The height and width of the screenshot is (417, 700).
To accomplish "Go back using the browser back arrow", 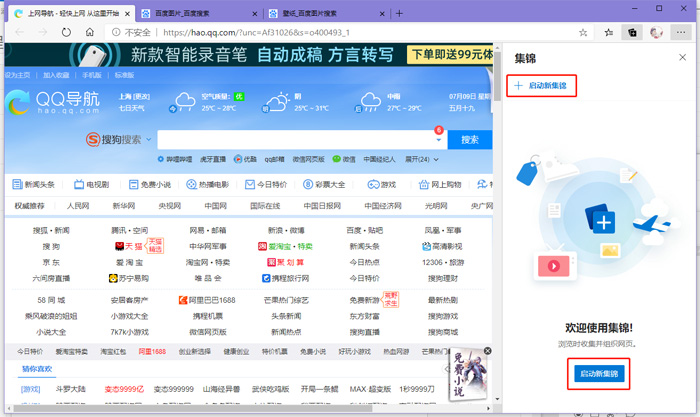I will pos(20,32).
